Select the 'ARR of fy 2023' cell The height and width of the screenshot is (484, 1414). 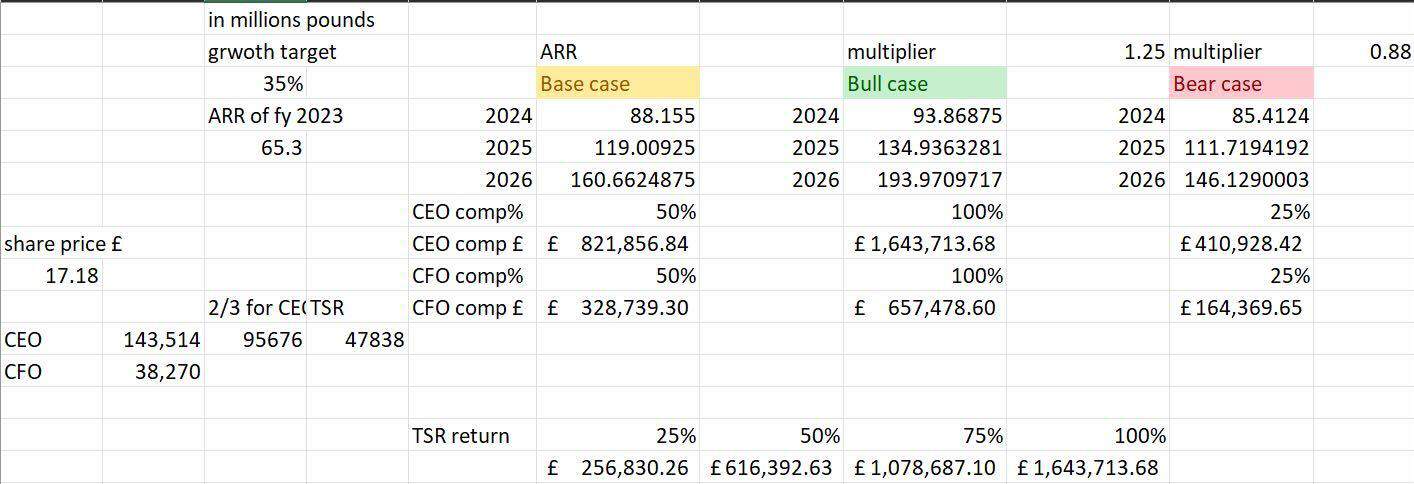tap(275, 116)
